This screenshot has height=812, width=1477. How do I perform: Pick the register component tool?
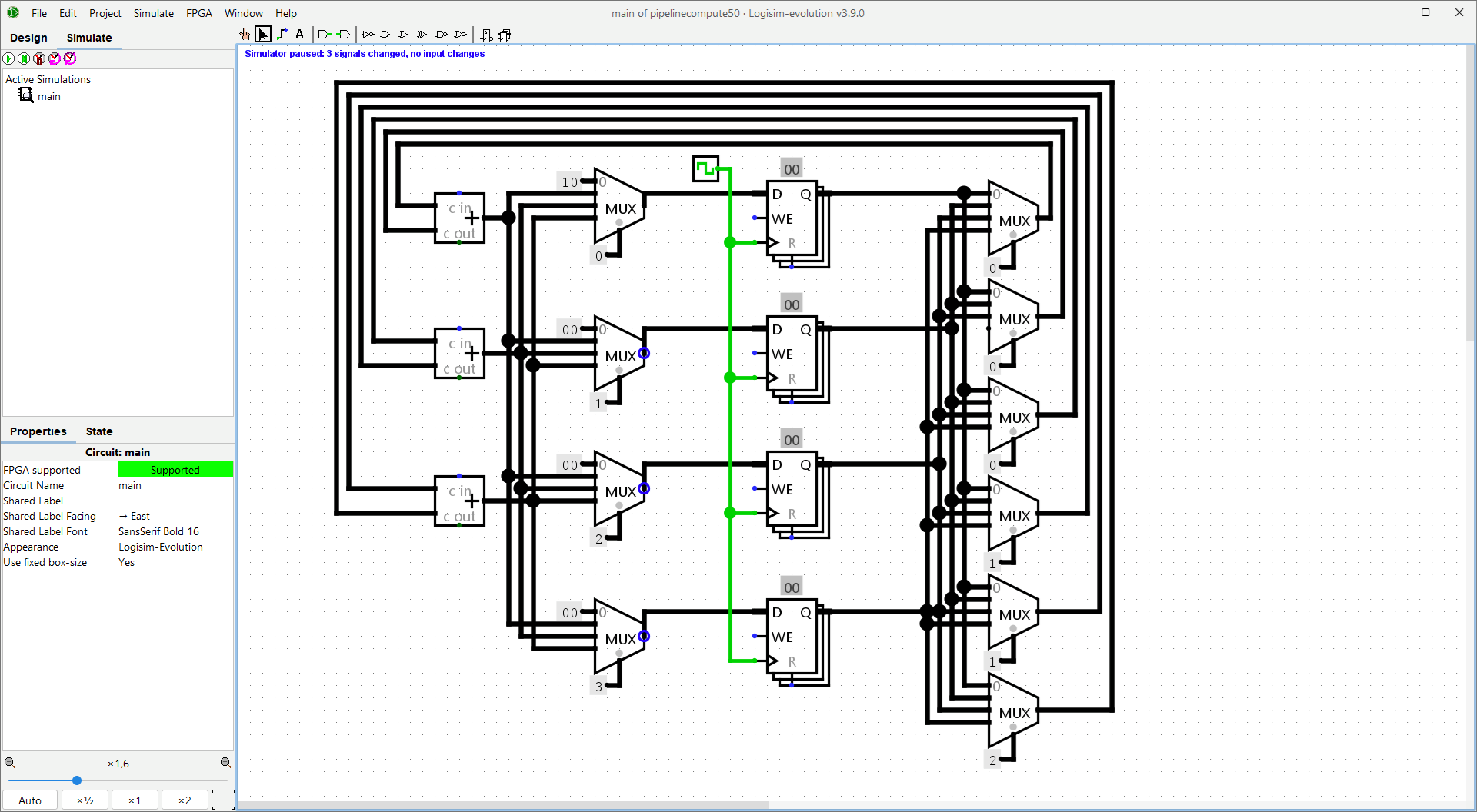tap(505, 35)
